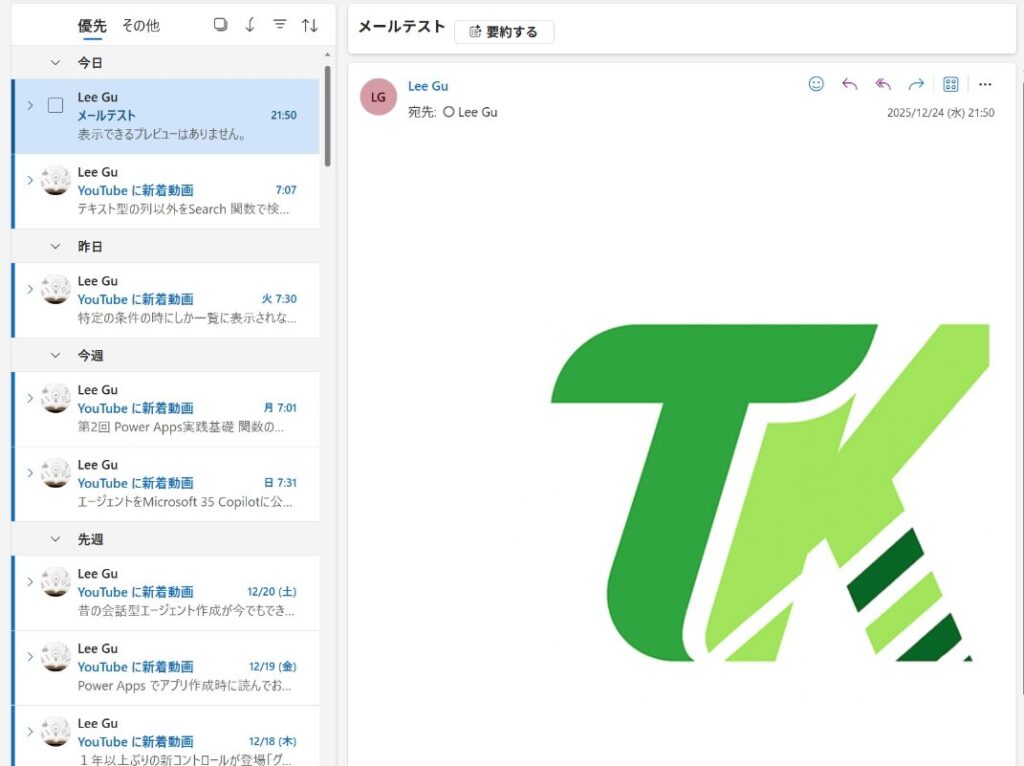
Task: Select the 優先 inbox tab
Action: point(92,26)
